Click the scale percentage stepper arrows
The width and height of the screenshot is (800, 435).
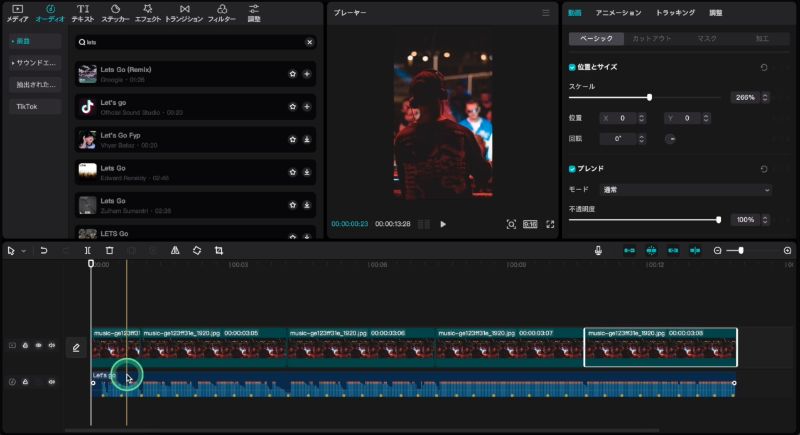point(765,97)
